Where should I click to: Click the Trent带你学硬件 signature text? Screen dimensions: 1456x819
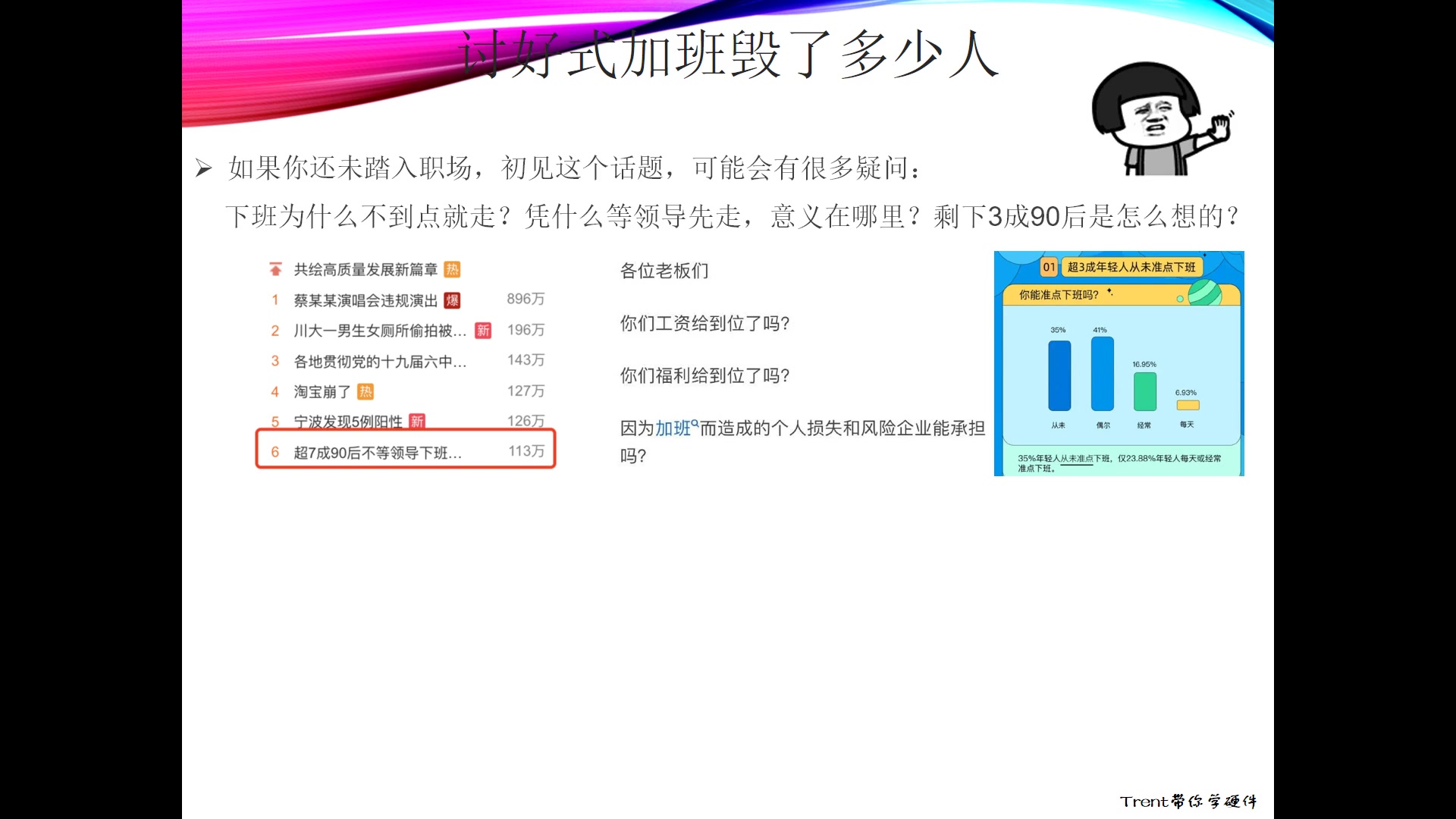tap(1188, 801)
